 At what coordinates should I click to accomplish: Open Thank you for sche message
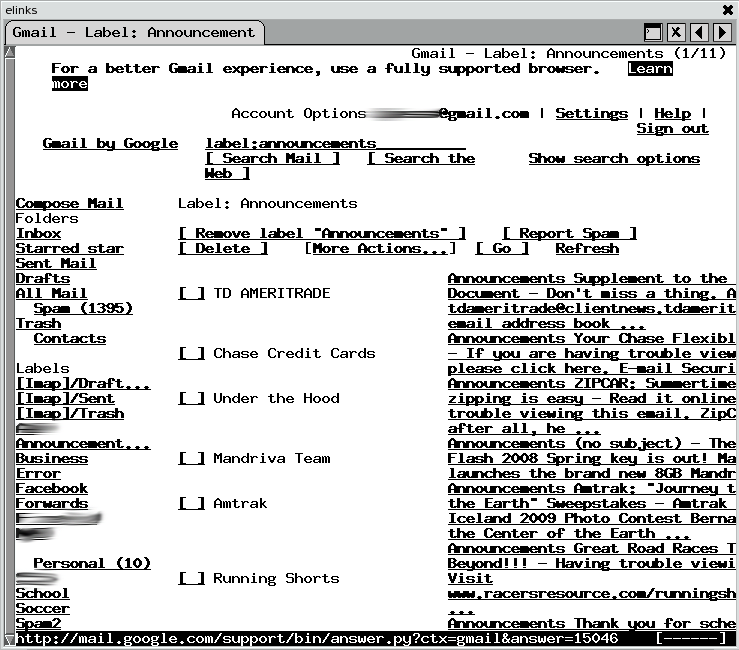[591, 624]
